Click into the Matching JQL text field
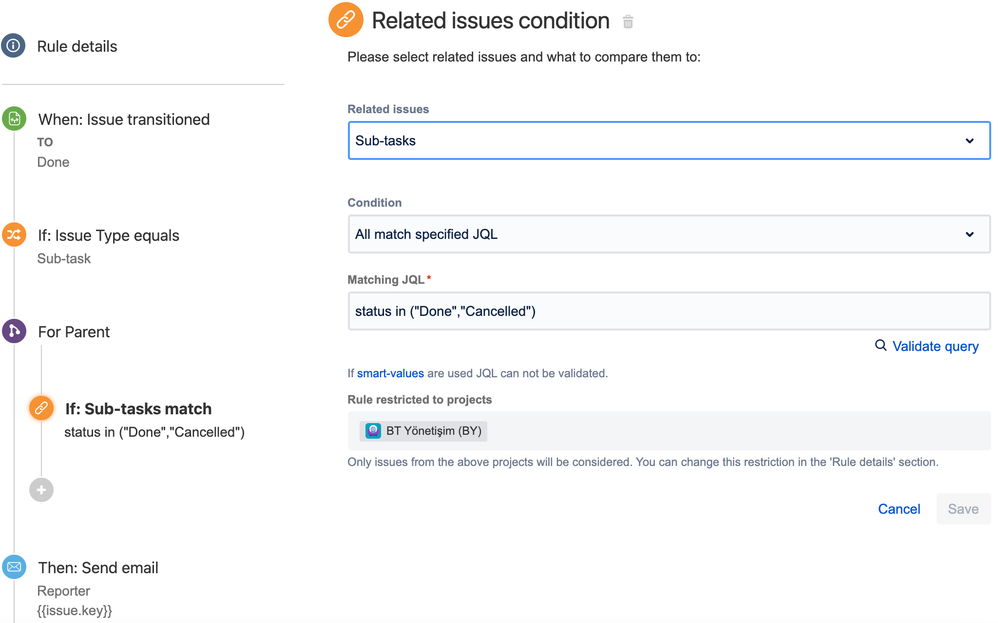998x623 pixels. tap(668, 311)
